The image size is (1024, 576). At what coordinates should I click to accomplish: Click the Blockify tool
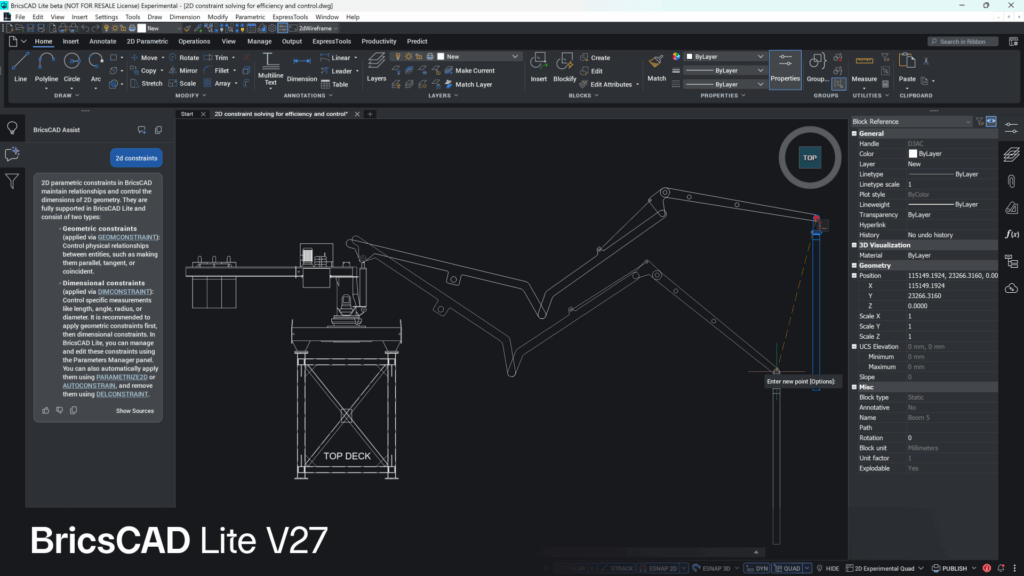pyautogui.click(x=564, y=67)
